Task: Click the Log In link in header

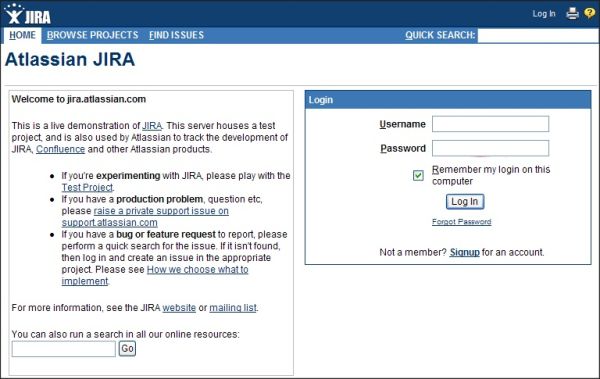Action: tap(544, 14)
